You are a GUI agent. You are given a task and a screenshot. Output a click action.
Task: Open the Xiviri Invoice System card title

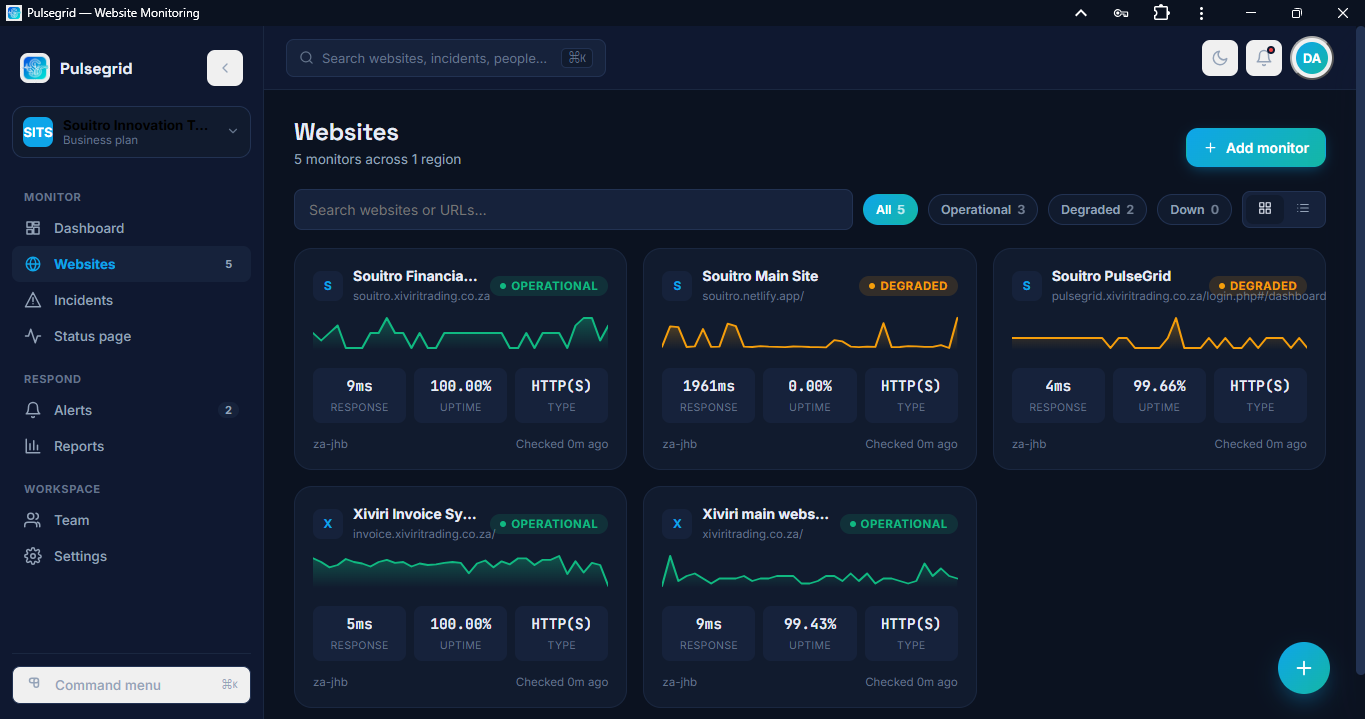coord(415,514)
